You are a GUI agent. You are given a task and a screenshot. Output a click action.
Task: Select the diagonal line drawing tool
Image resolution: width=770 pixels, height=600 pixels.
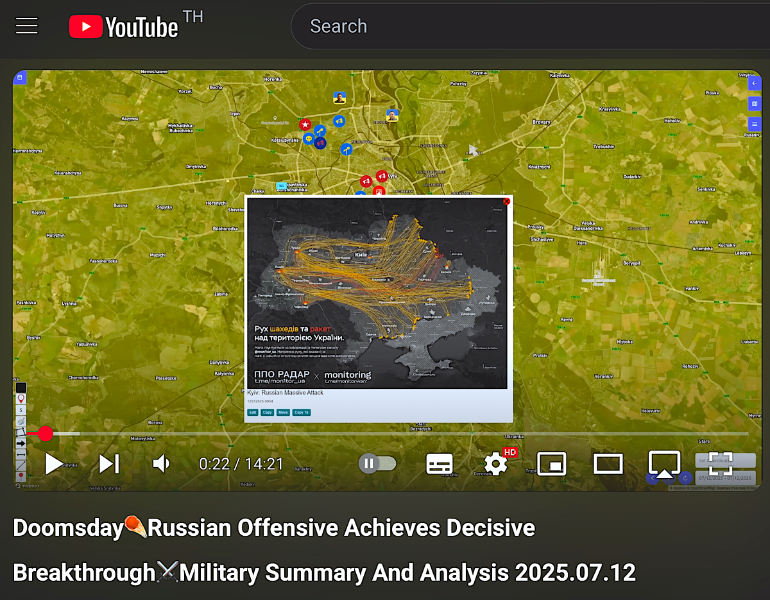21,465
